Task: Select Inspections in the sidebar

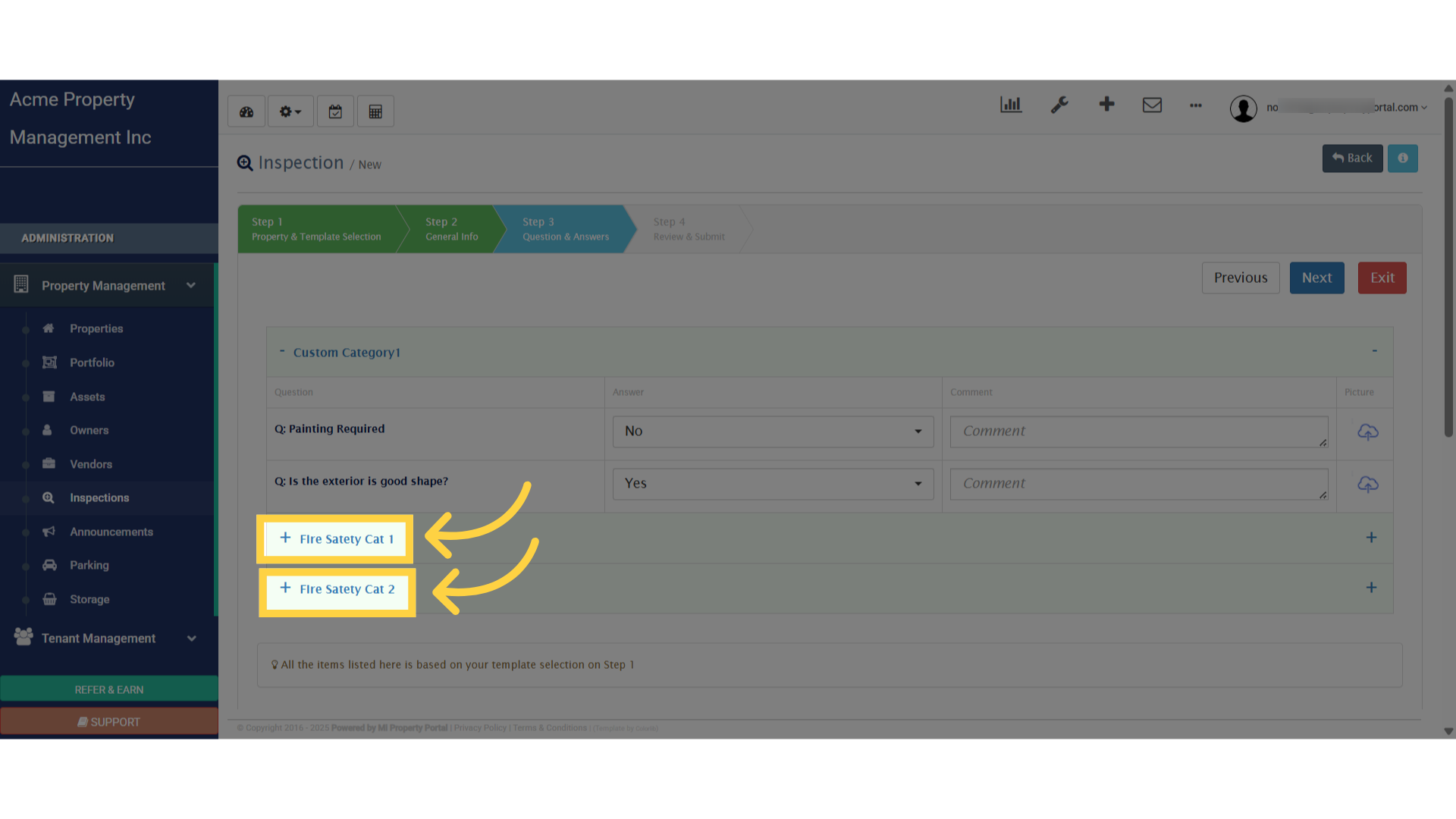Action: [99, 497]
